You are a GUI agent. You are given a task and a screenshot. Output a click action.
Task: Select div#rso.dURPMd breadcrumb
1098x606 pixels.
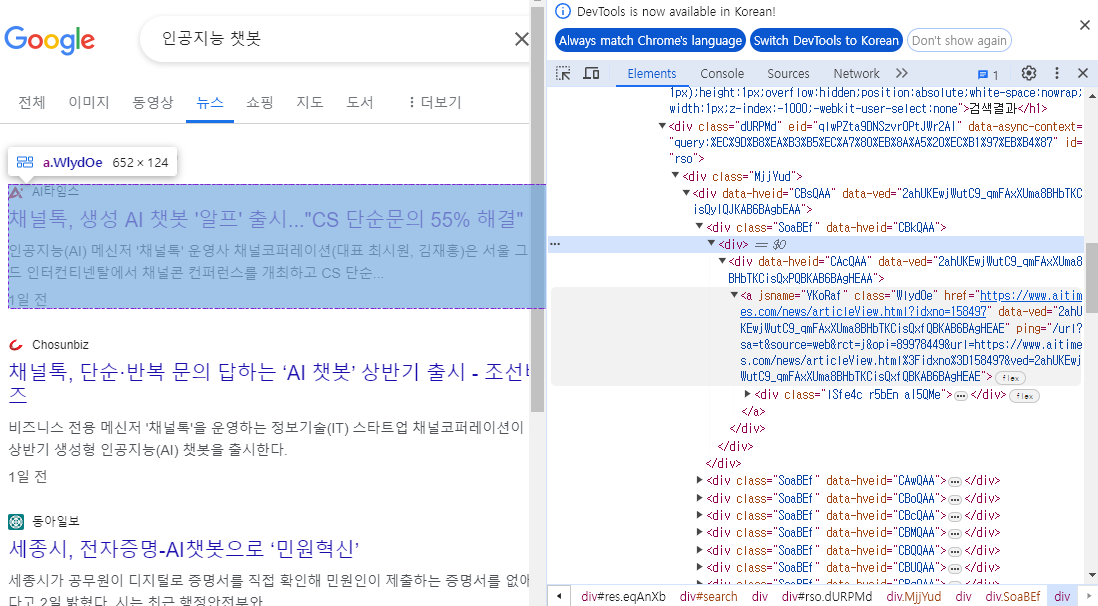coord(827,596)
